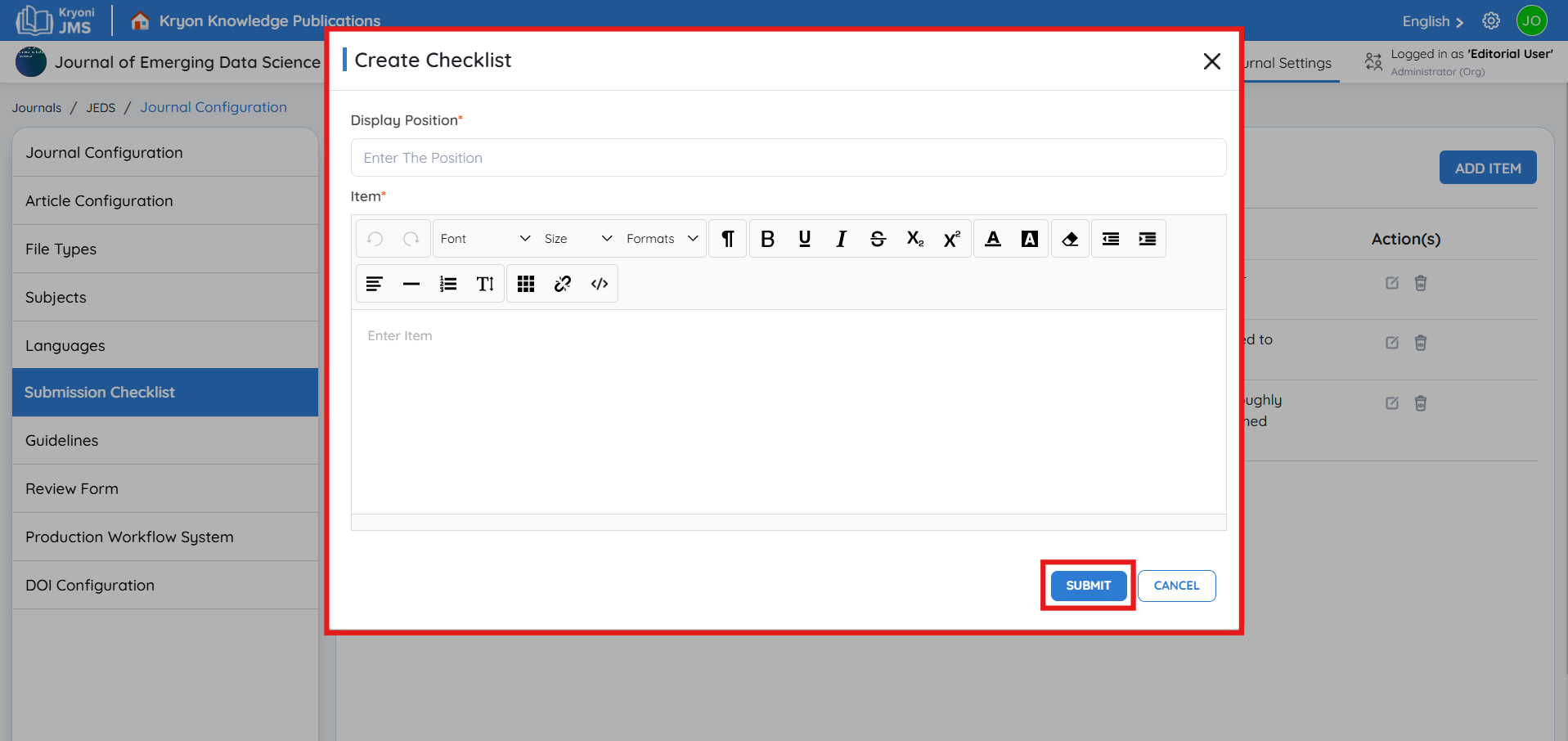Toggle bold formatting in the editor

click(767, 239)
